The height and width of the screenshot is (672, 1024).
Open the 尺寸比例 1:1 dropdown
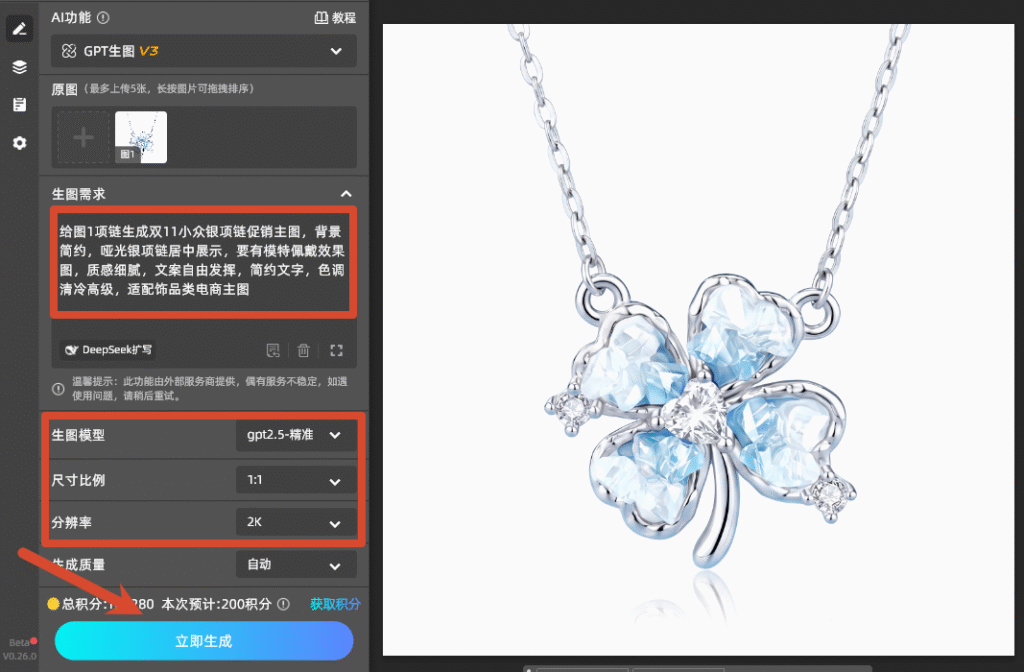296,481
